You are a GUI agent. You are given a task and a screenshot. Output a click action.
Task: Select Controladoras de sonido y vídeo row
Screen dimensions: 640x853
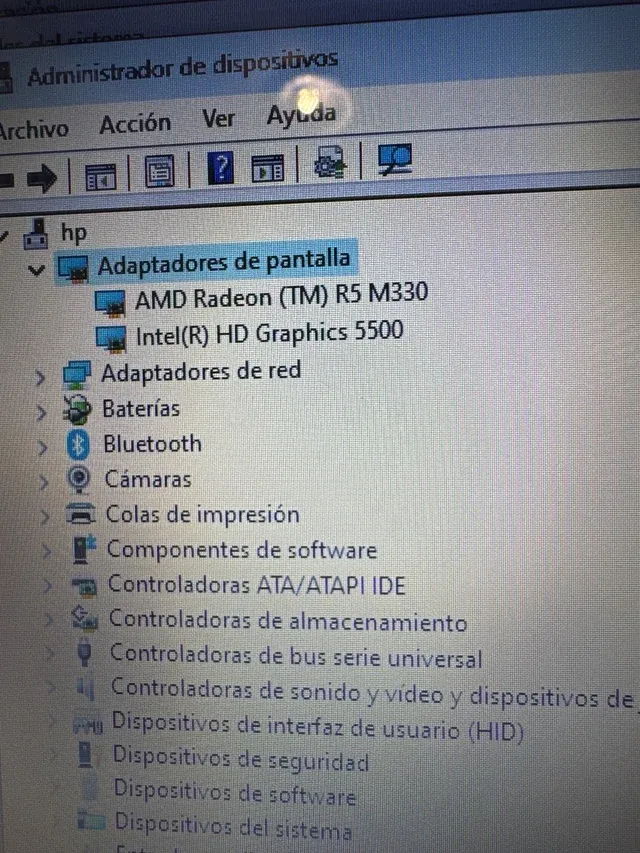372,694
